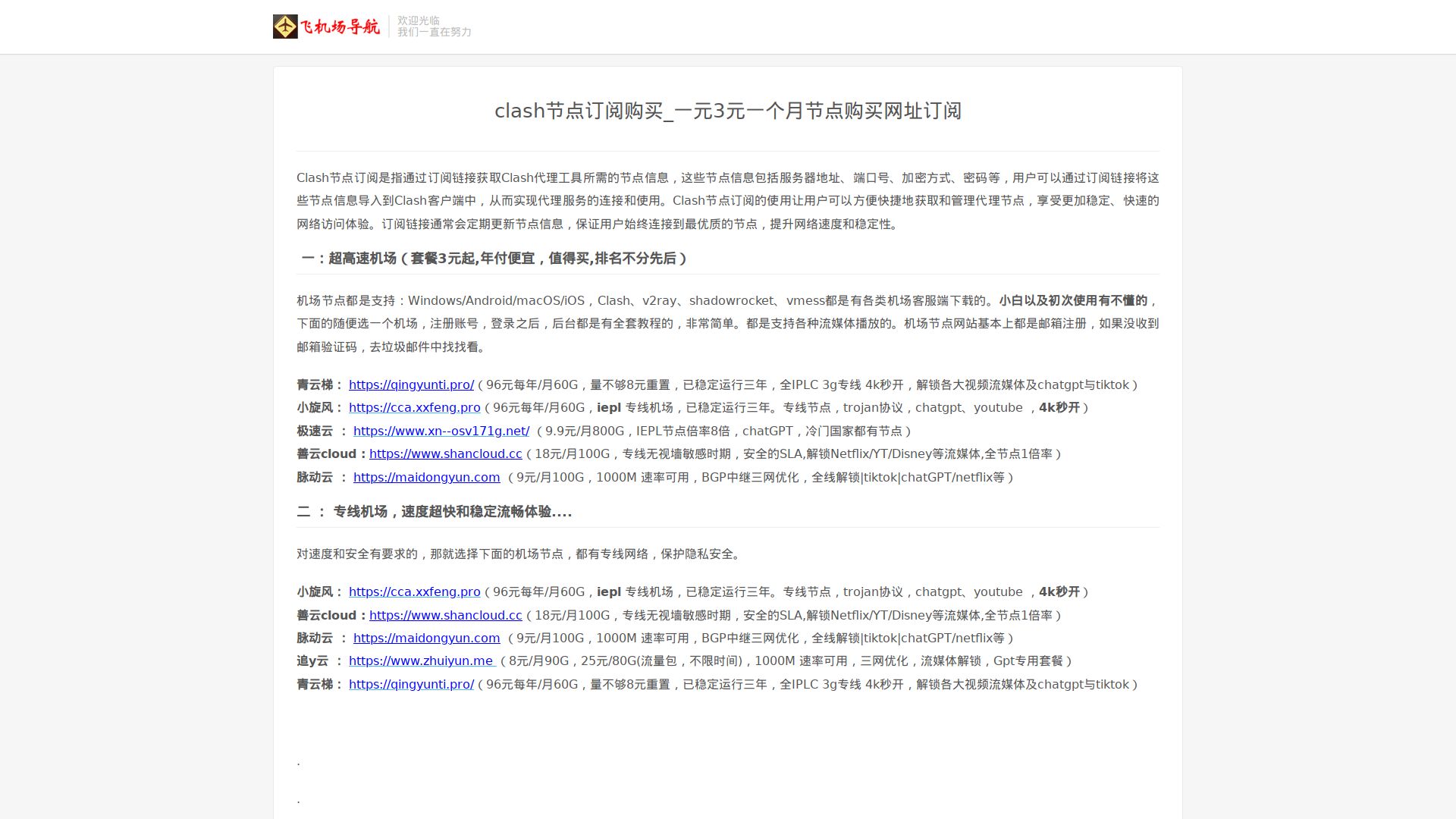Open shancloud.cc link in section two
This screenshot has height=819, width=1456.
(x=445, y=616)
